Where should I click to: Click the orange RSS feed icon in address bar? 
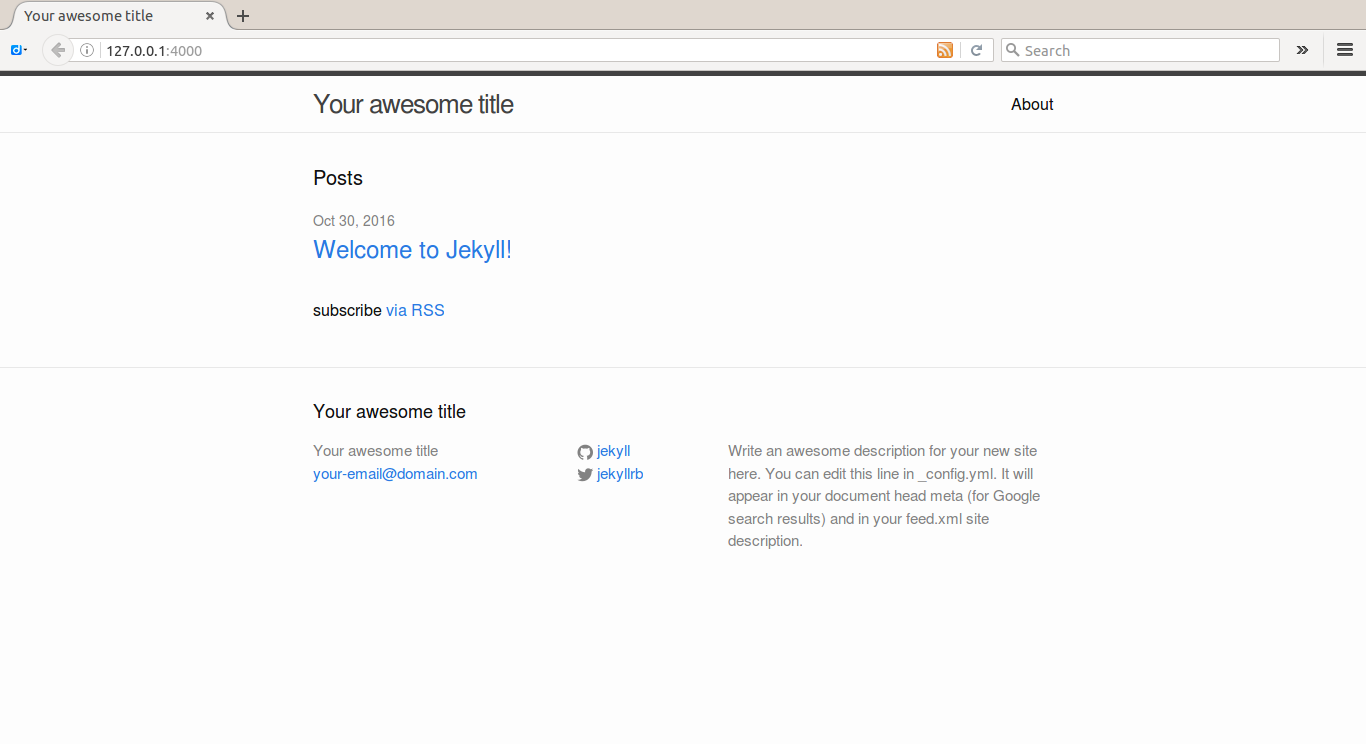[x=944, y=50]
